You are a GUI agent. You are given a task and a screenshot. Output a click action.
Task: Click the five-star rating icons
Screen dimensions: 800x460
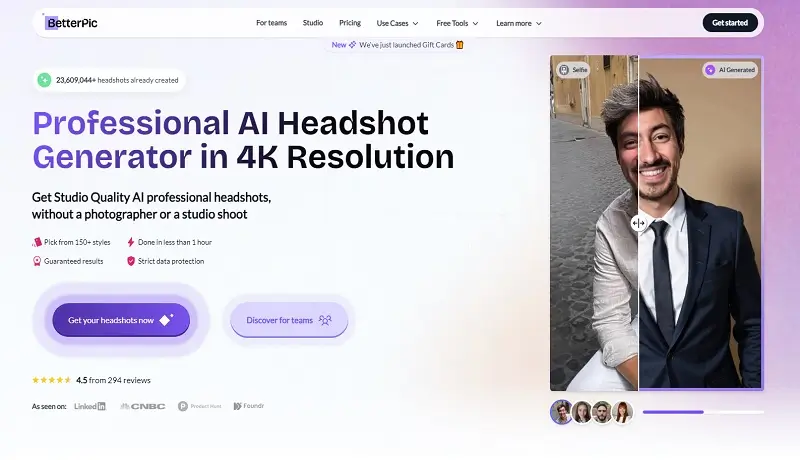click(51, 380)
